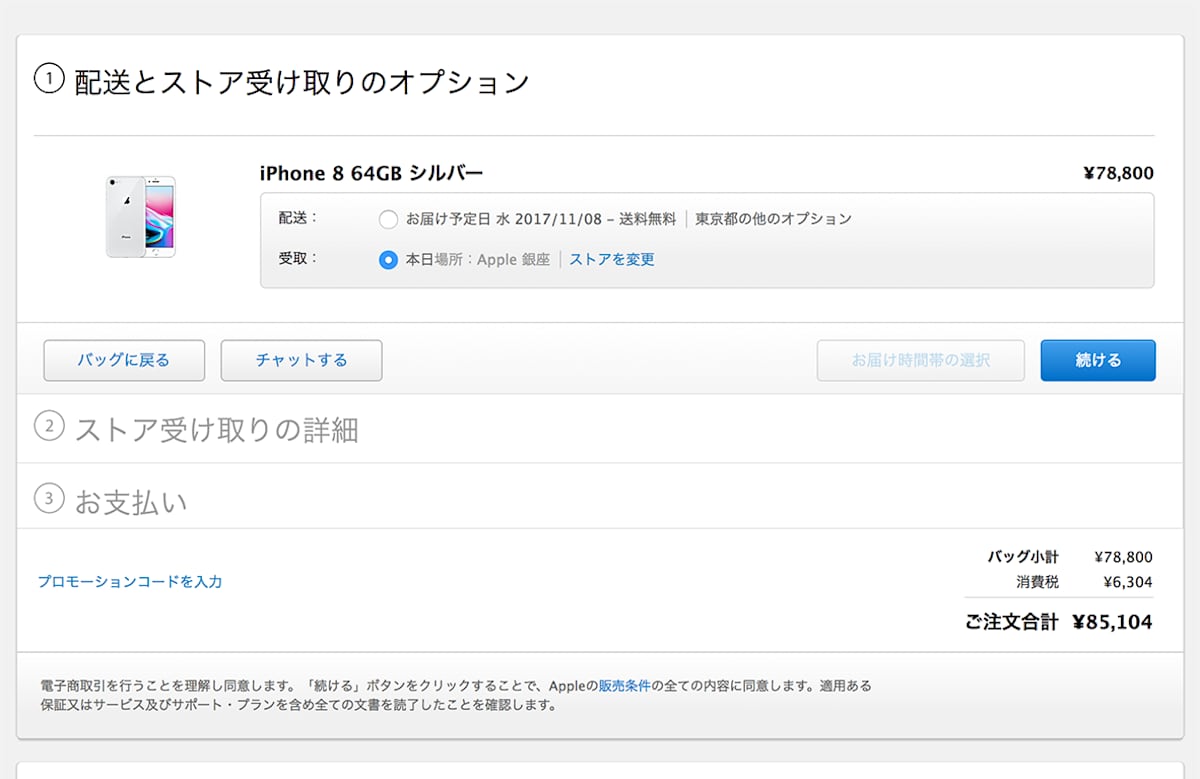The width and height of the screenshot is (1200, 779).
Task: Click the iPhone 8 silver product thumbnail
Action: [x=141, y=217]
